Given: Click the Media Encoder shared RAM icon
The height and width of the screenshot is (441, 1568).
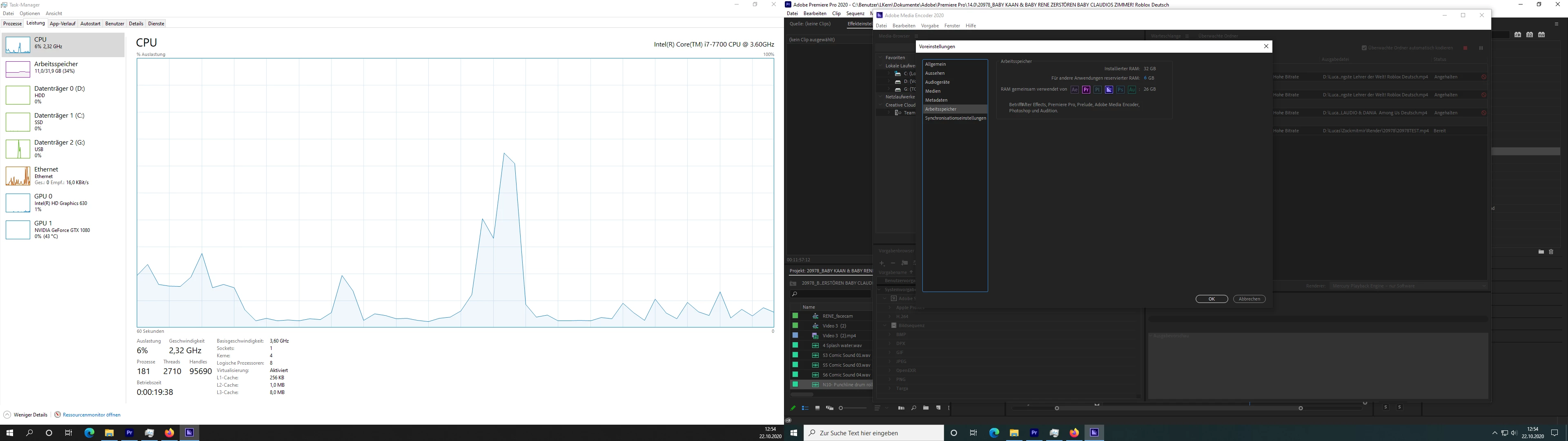Looking at the screenshot, I should [x=1109, y=89].
